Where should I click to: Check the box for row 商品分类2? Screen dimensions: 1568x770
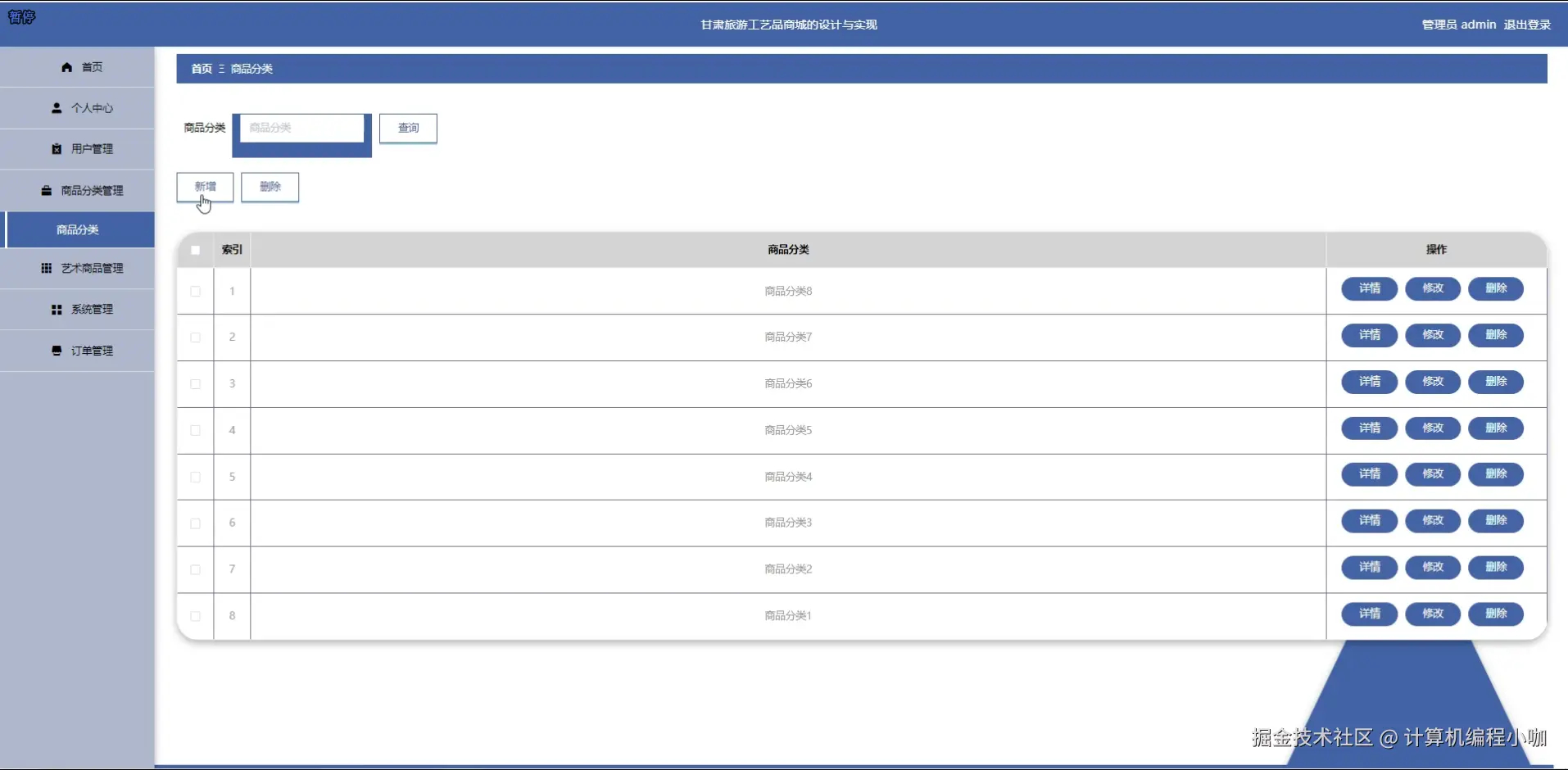(195, 569)
